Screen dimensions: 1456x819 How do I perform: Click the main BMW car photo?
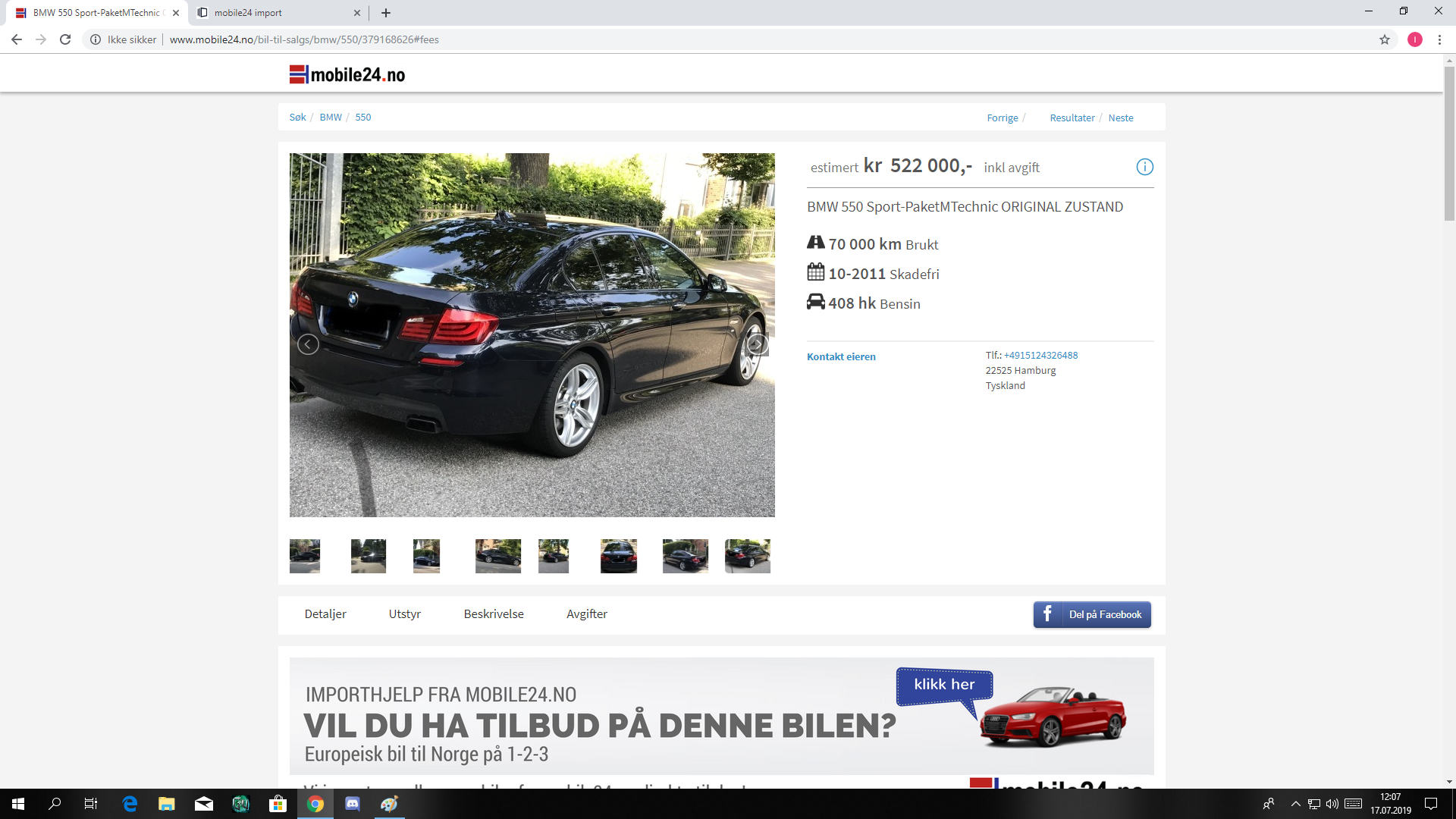pyautogui.click(x=532, y=335)
